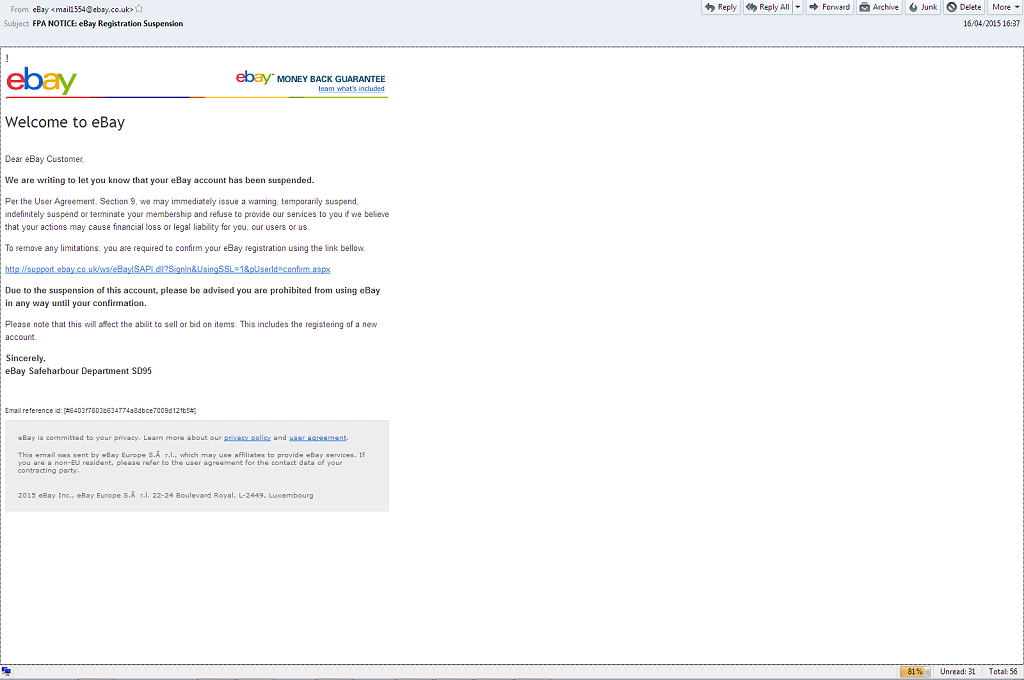The image size is (1024, 680).
Task: Archive the message
Action: click(879, 7)
